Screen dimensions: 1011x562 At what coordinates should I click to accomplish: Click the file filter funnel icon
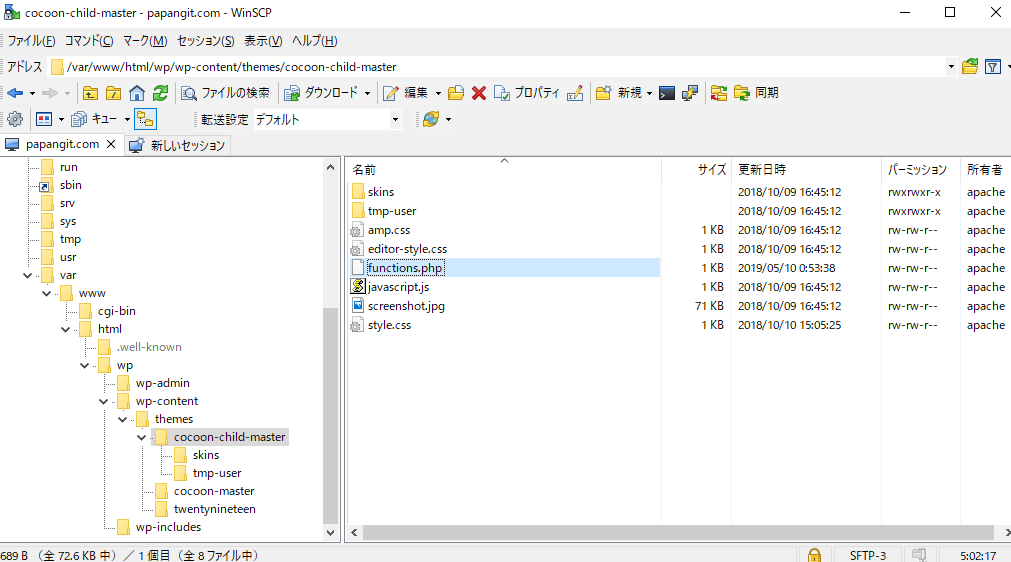(x=993, y=66)
